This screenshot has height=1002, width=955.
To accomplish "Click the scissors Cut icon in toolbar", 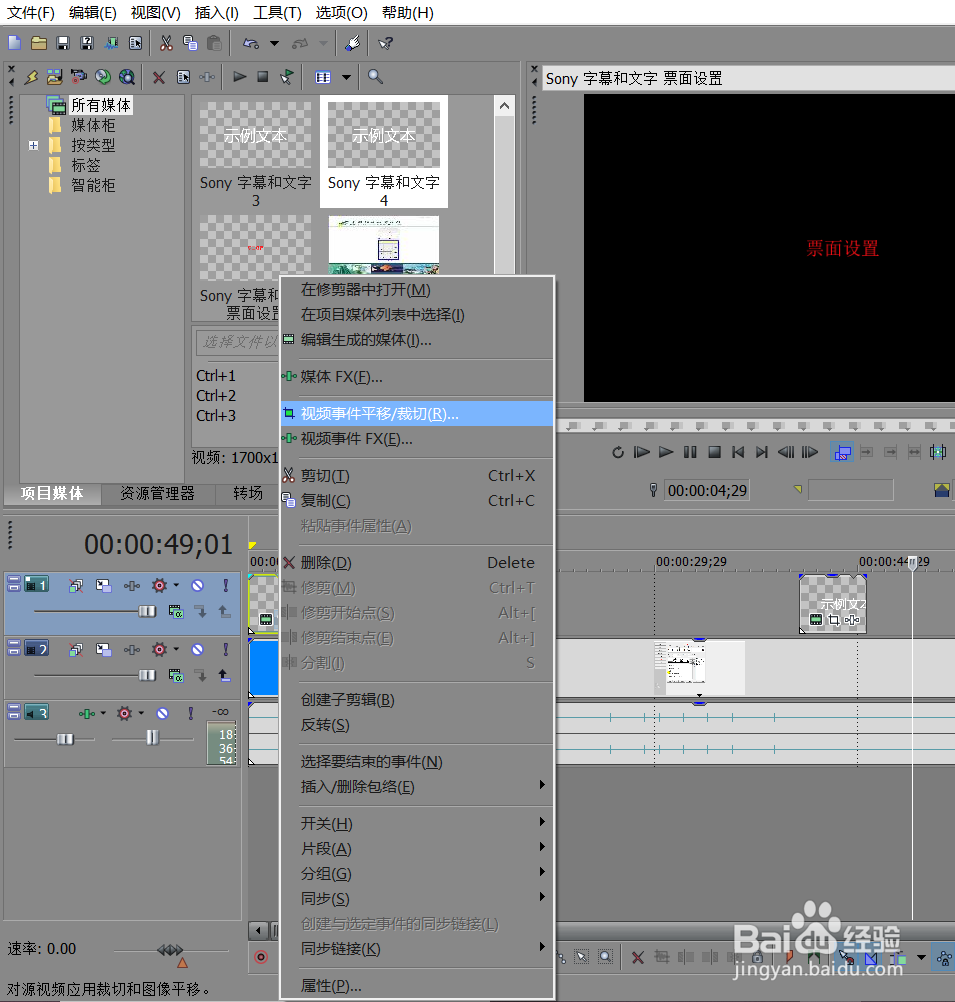I will pos(166,43).
